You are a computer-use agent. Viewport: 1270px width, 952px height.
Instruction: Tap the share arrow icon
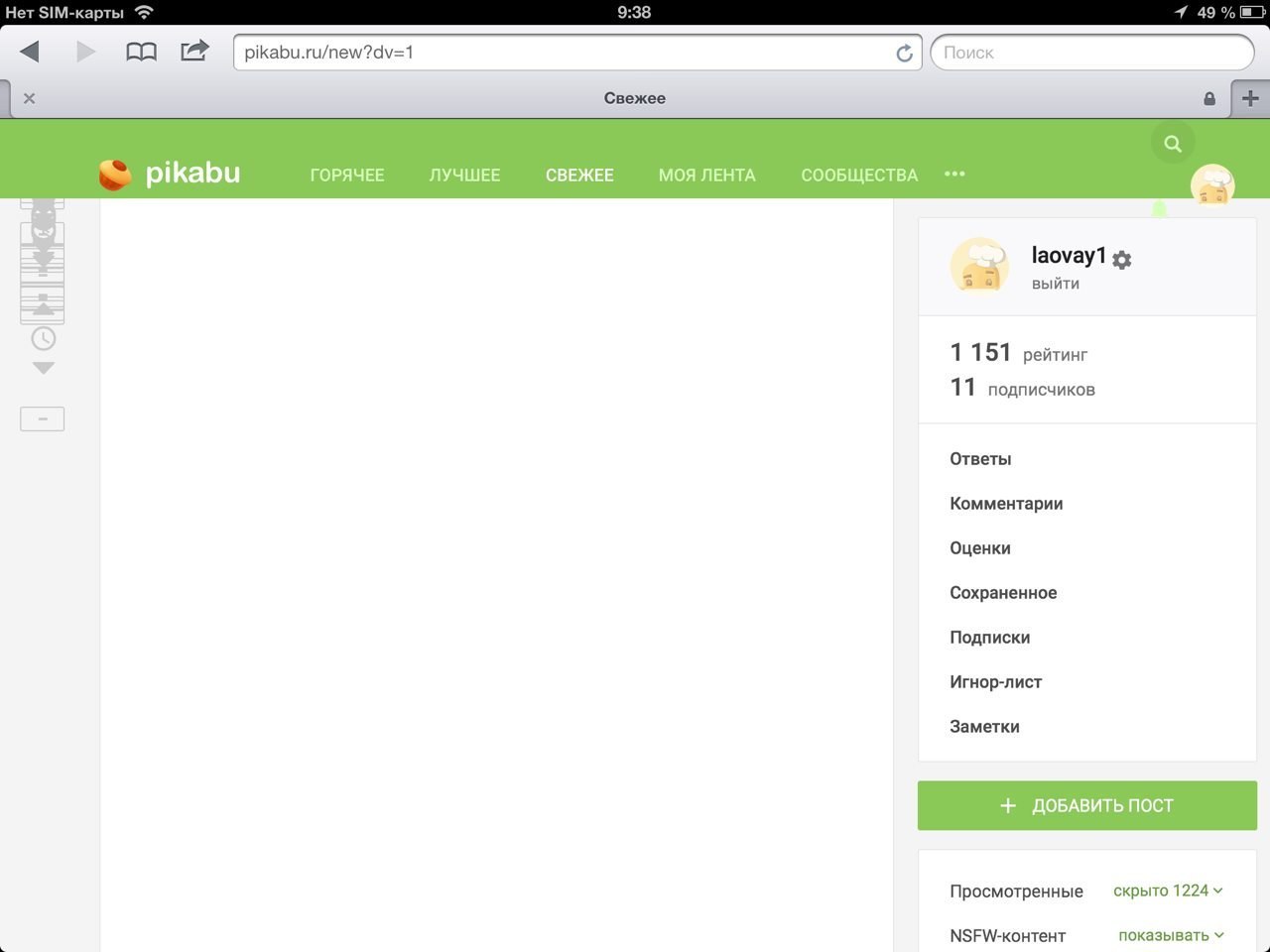pos(194,51)
